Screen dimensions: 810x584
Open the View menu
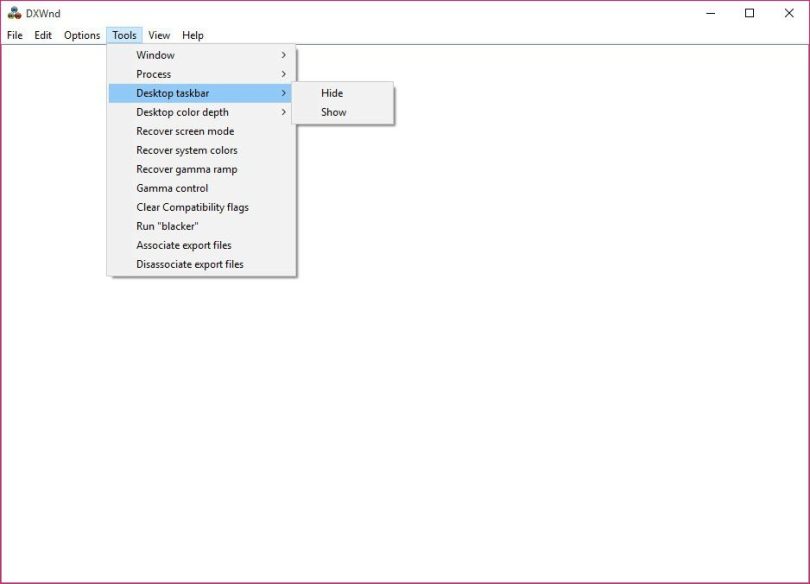(x=159, y=35)
